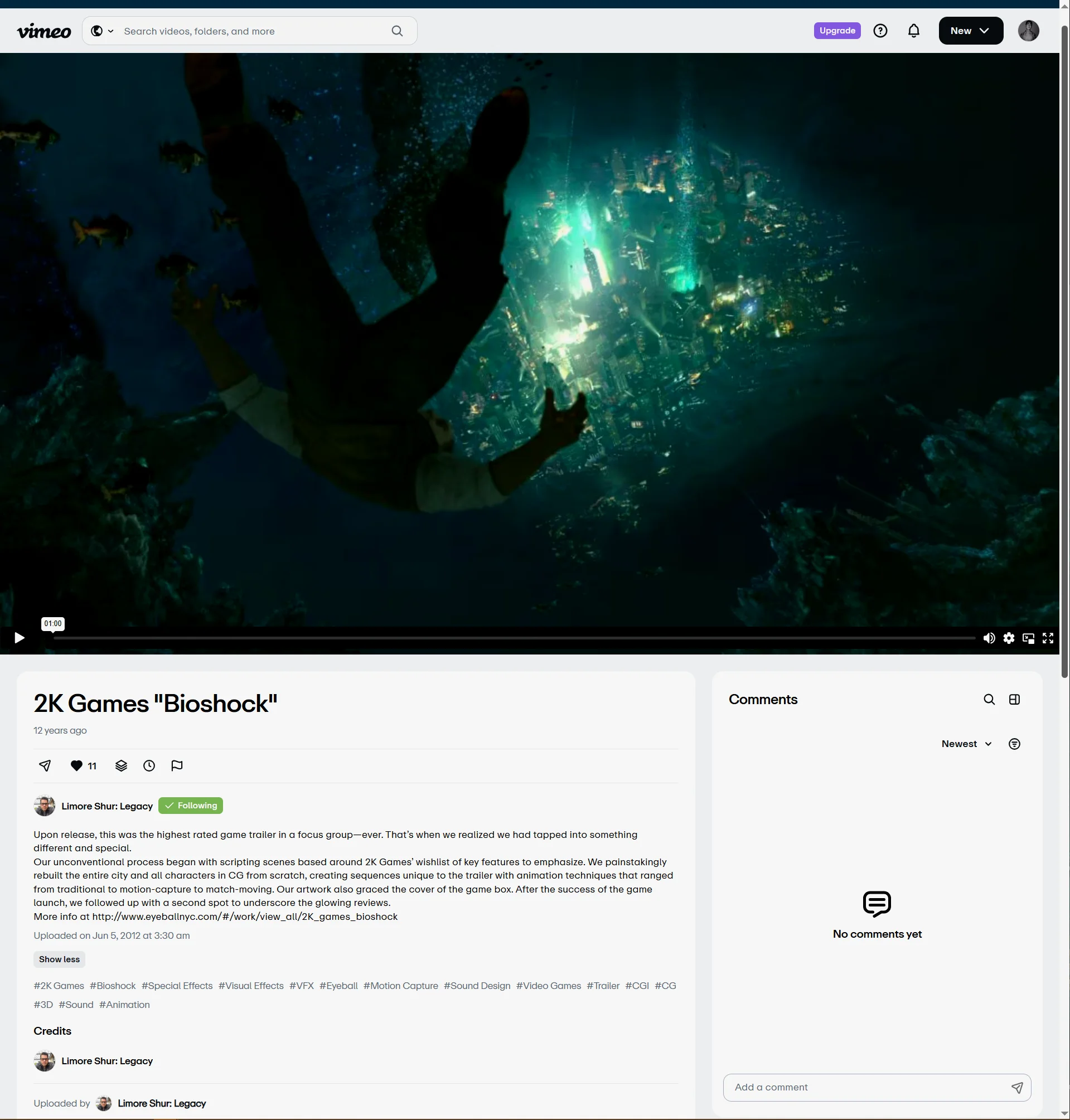Screen dimensions: 1070x1120
Task: Click the search magnifier icon in top bar
Action: (398, 31)
